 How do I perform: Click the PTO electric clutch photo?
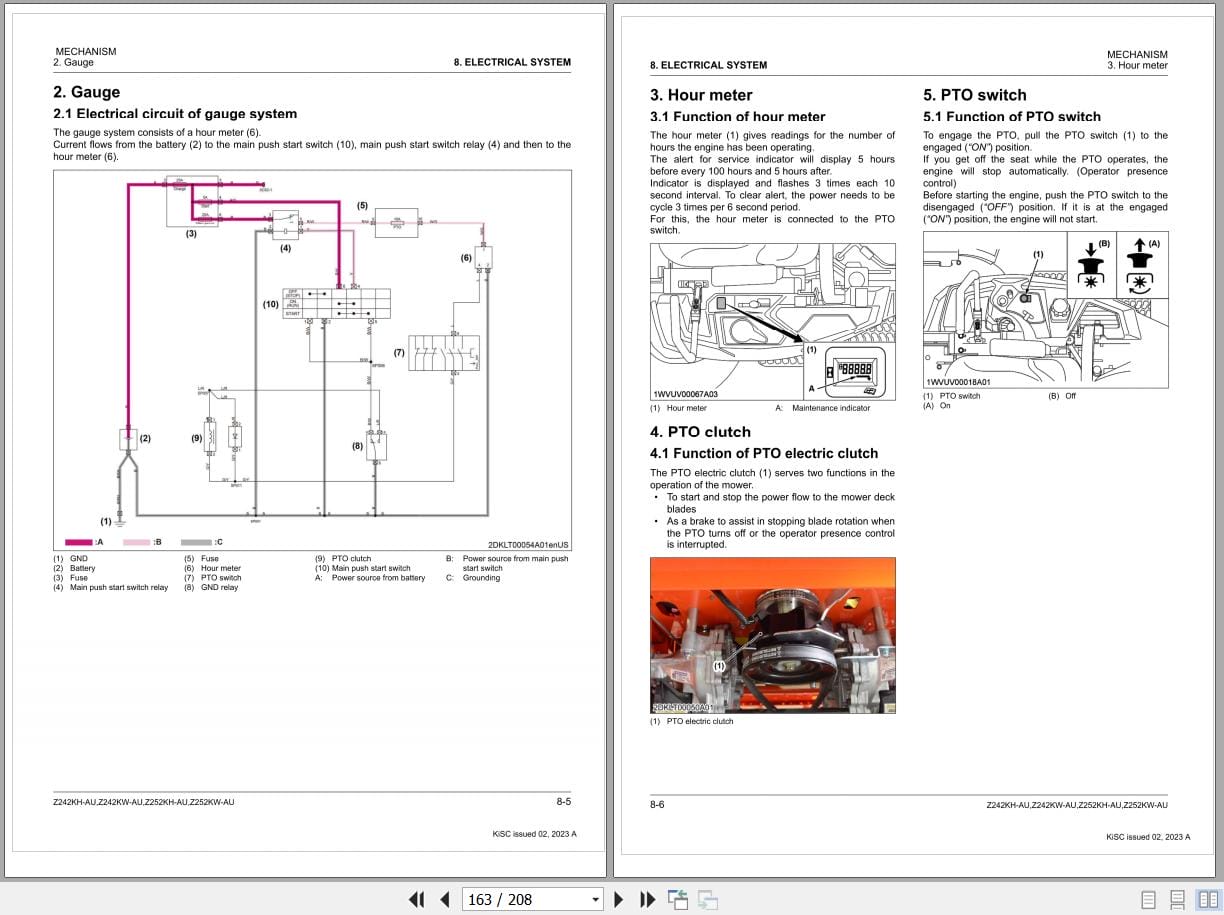[772, 635]
